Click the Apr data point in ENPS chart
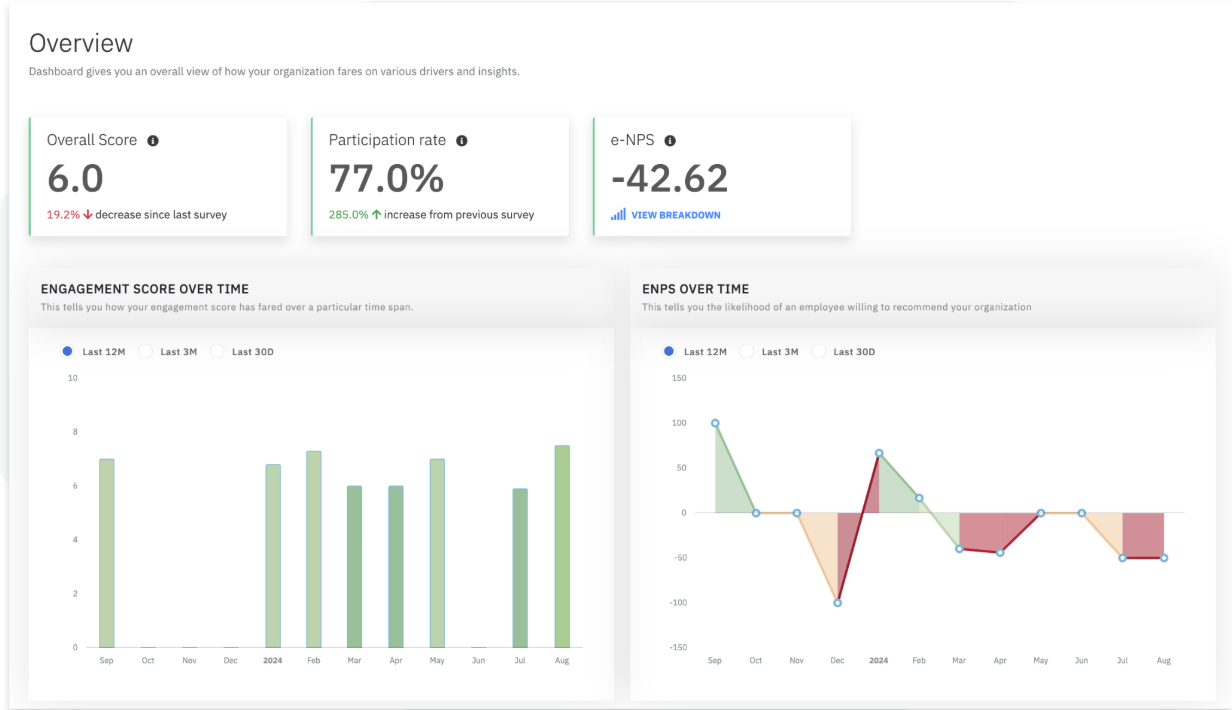The image size is (1232, 710). coord(1000,552)
